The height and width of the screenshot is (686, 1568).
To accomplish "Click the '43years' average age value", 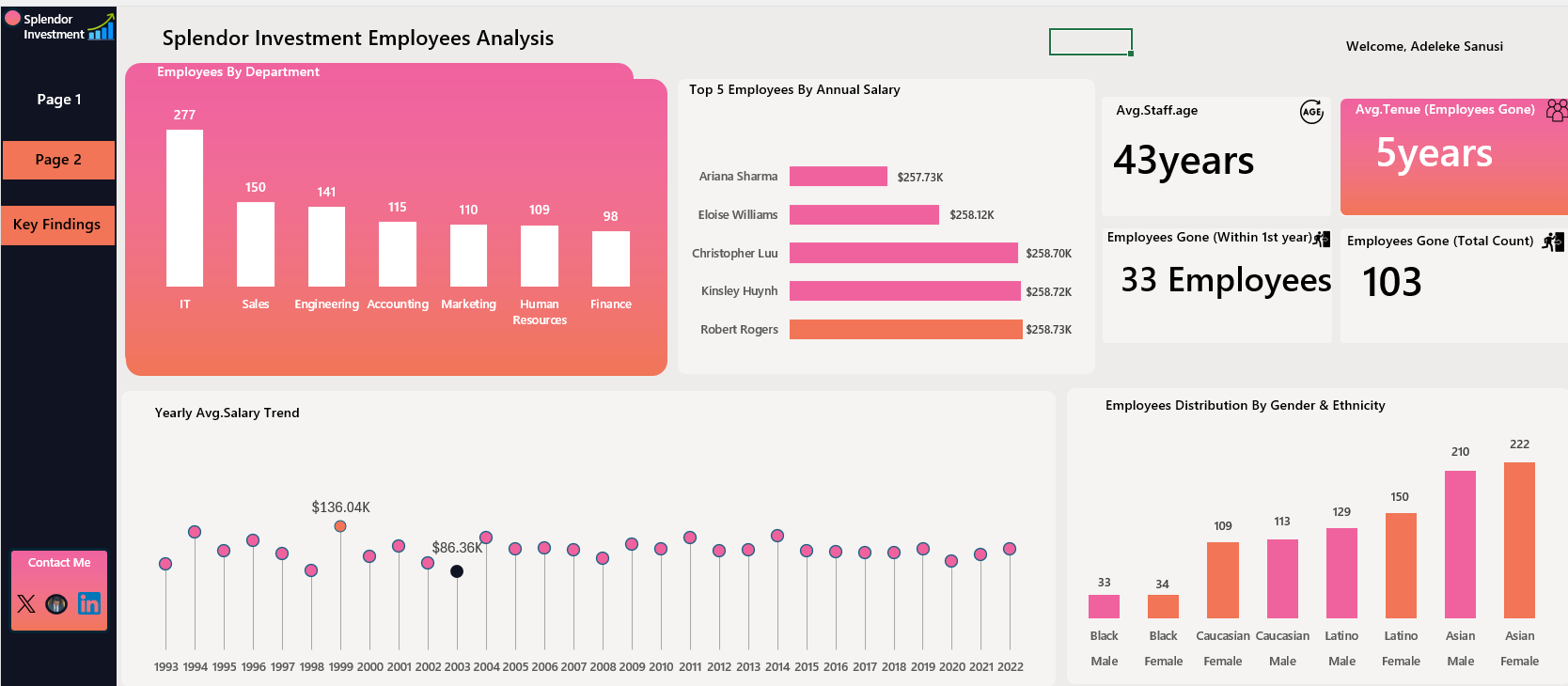I will [x=1184, y=161].
